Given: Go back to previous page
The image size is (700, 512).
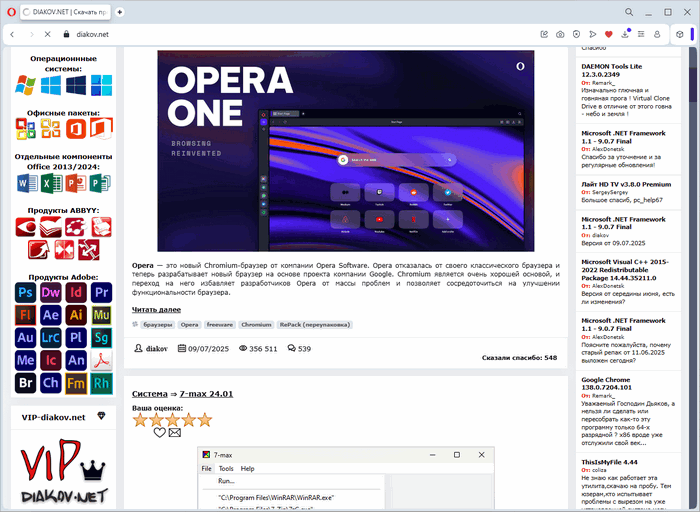Looking at the screenshot, I should [12, 34].
